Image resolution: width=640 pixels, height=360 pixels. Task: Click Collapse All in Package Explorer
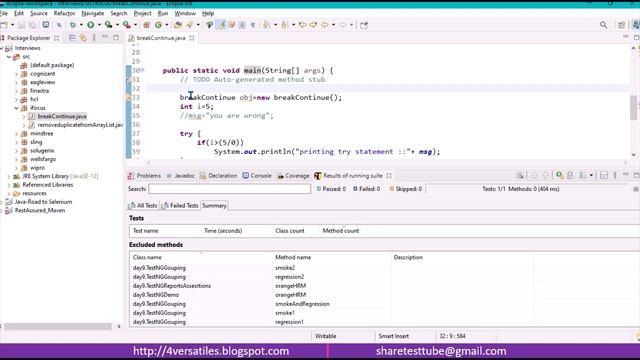click(x=72, y=38)
